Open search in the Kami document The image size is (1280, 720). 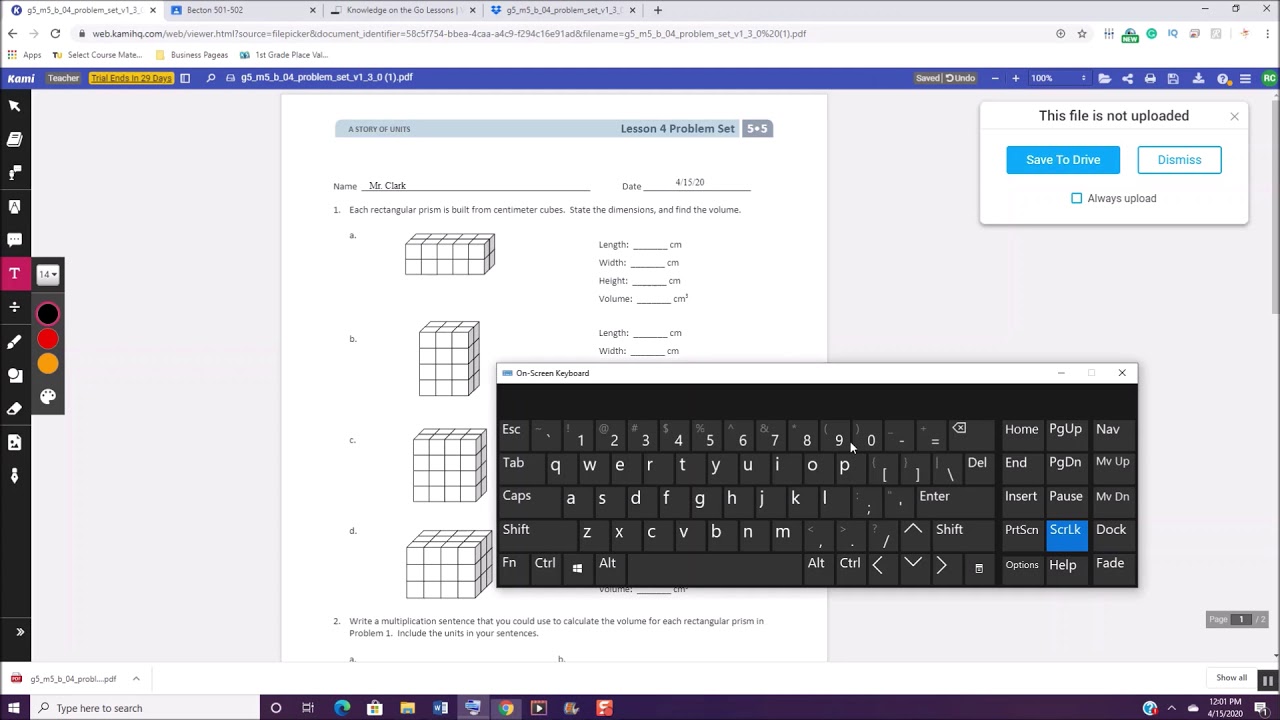[210, 78]
